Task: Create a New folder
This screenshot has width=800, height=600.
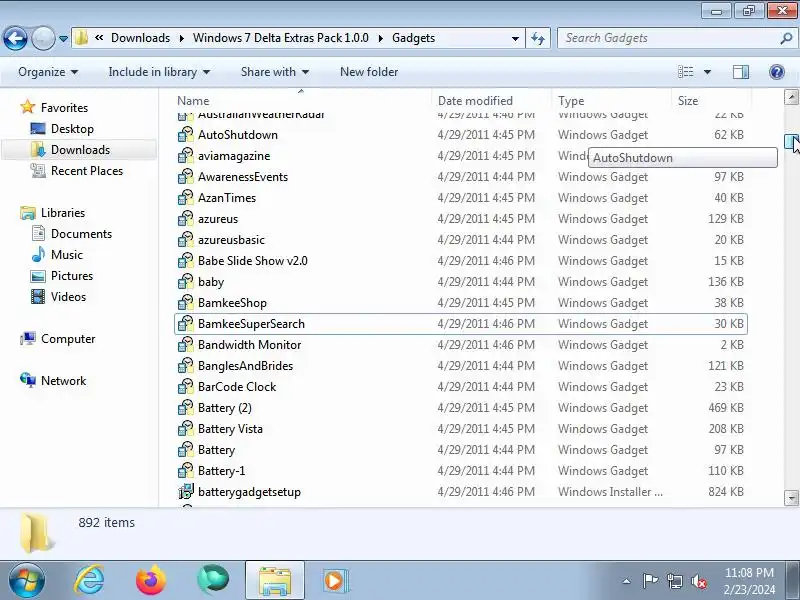Action: (x=369, y=72)
